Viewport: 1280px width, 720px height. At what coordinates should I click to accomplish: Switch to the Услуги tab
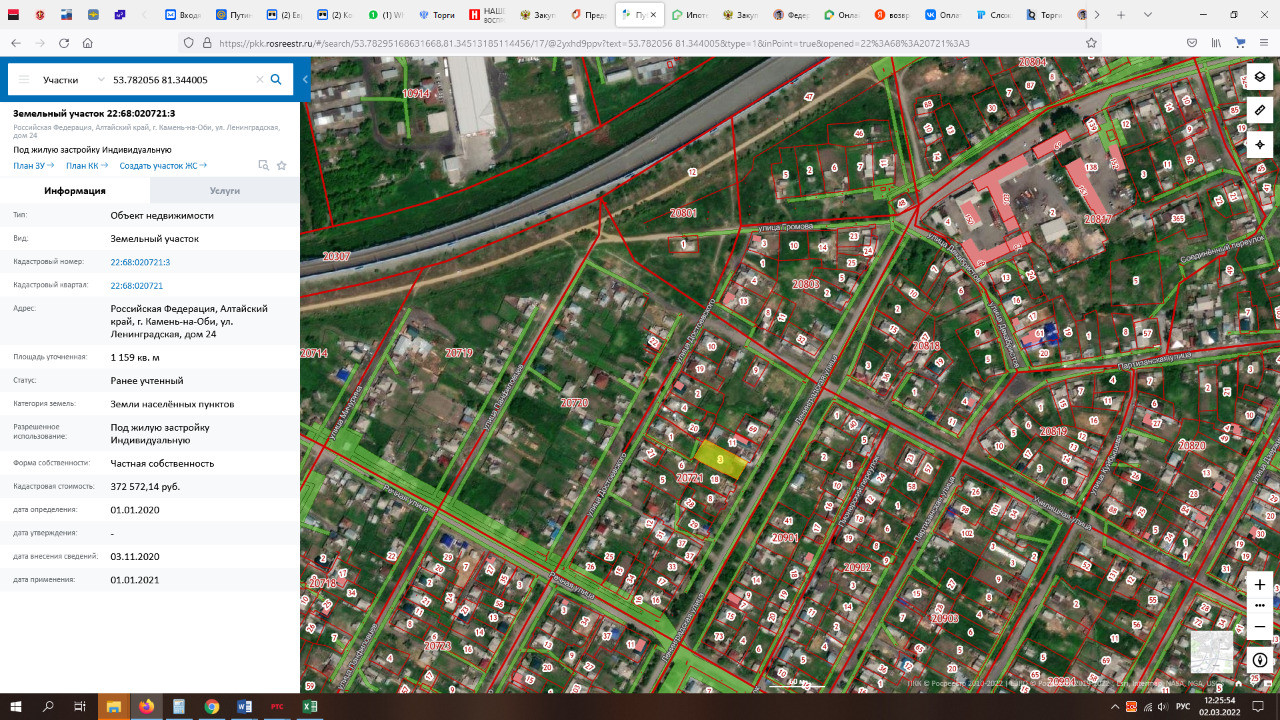224,190
